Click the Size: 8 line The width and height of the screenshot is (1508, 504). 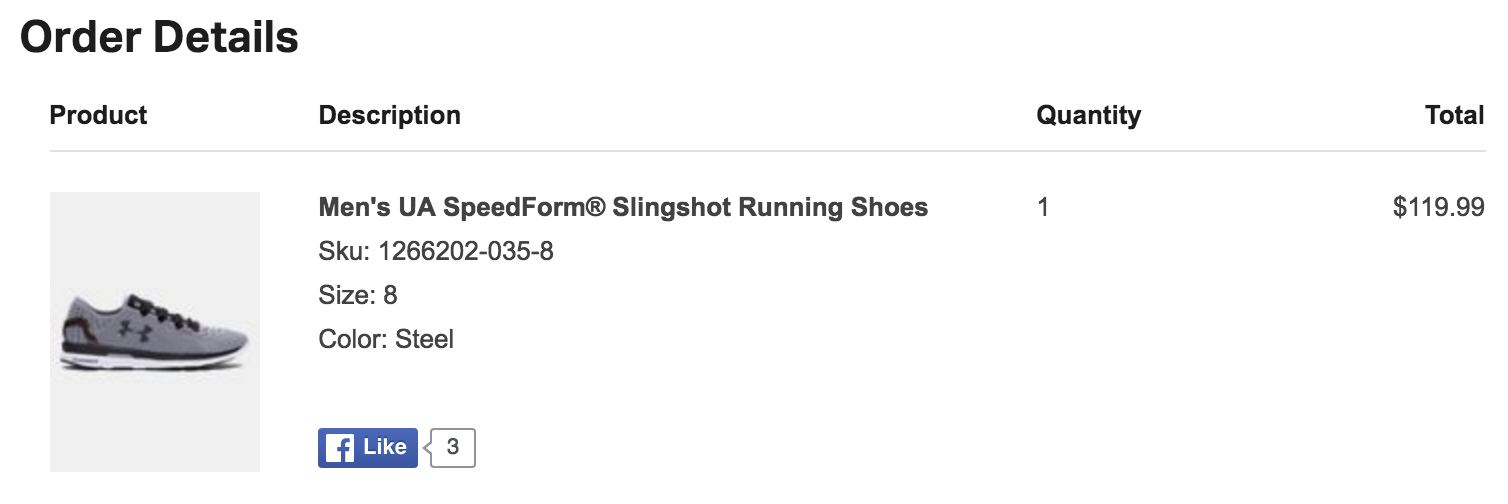(358, 295)
